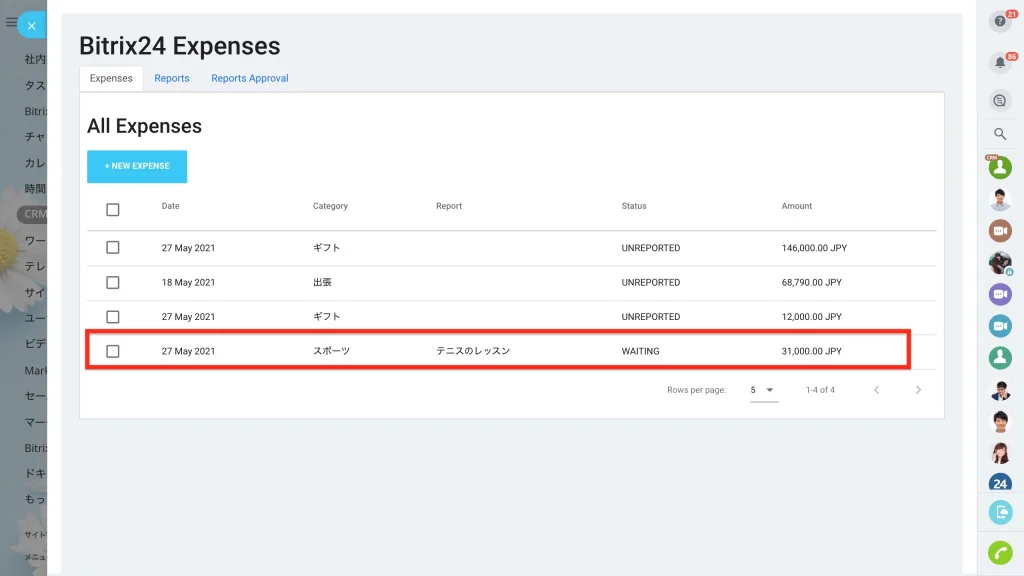Click the magnifier search icon in right bar
This screenshot has height=576, width=1024.
(1000, 134)
